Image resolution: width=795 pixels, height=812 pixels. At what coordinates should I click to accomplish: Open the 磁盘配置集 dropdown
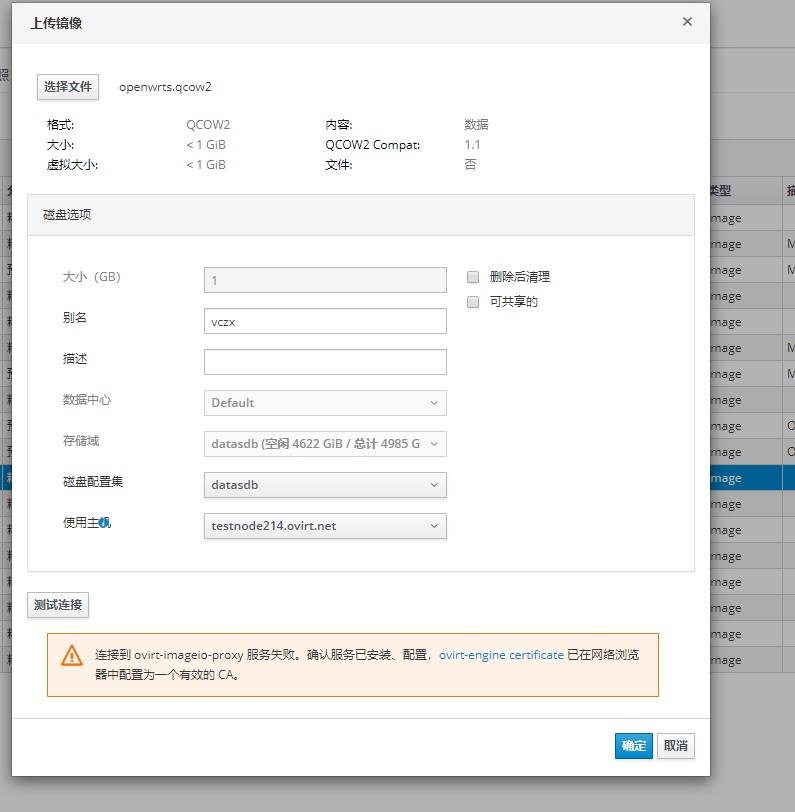click(x=325, y=485)
